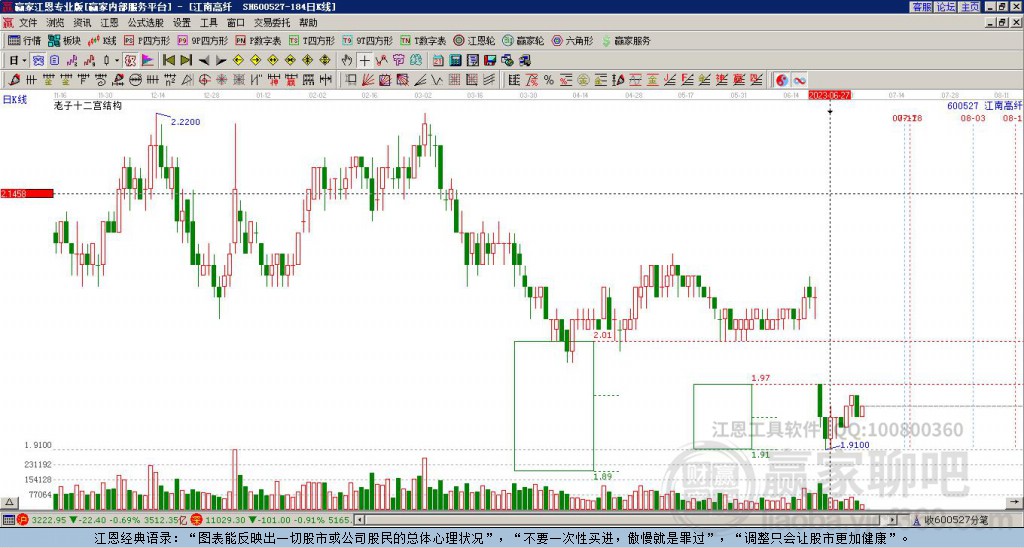The image size is (1024, 548).
Task: Click the black left-arrow step icon
Action: point(204,61)
